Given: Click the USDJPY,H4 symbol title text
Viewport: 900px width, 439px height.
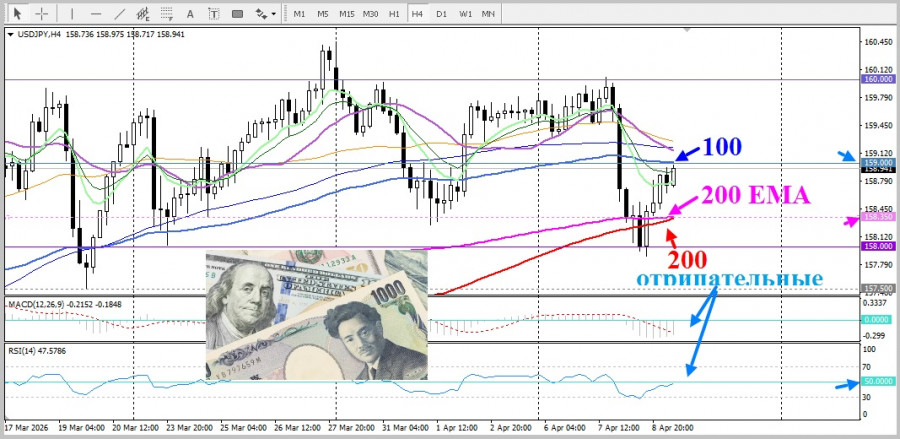Looking at the screenshot, I should (40, 34).
